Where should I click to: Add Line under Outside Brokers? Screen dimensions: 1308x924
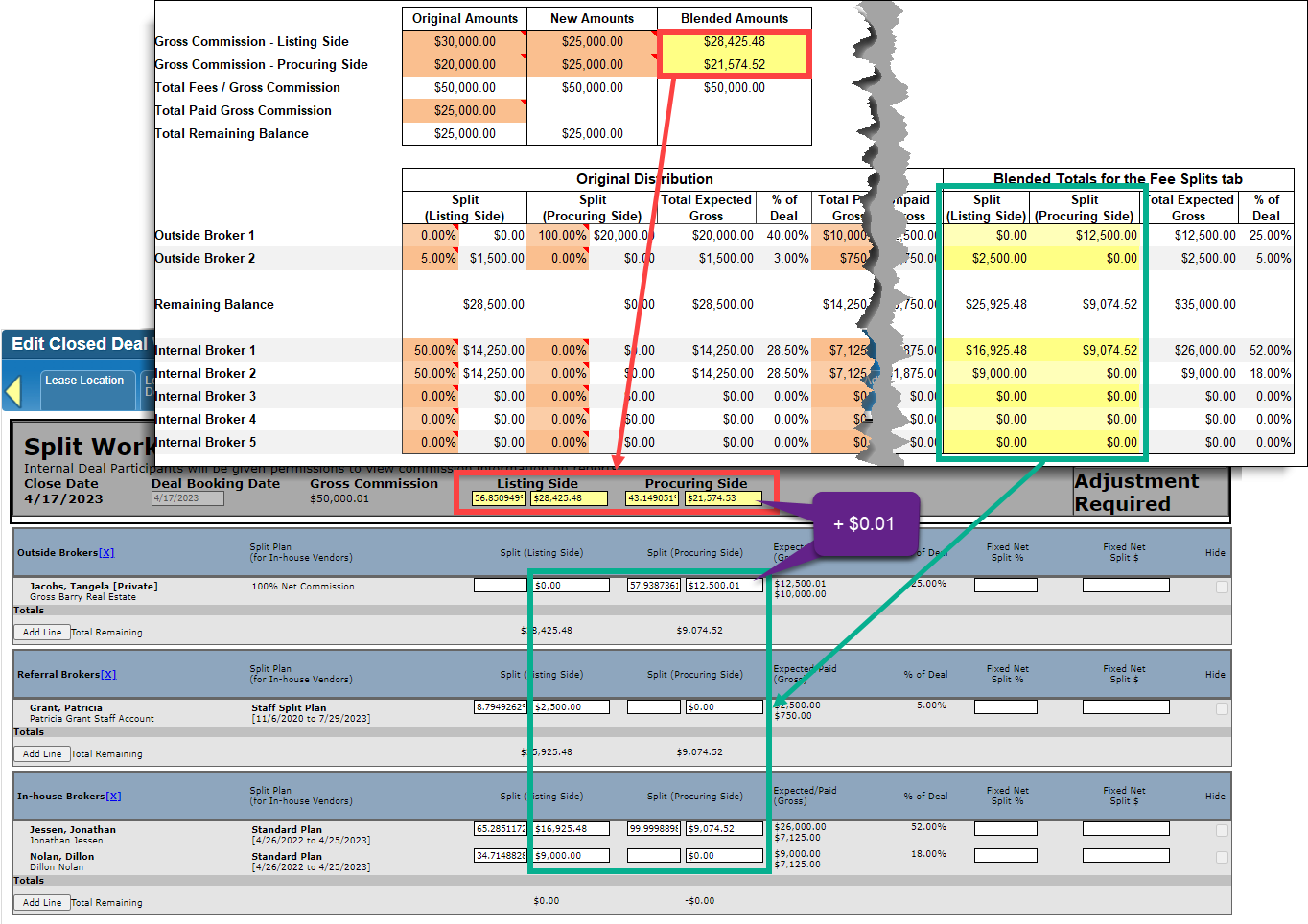point(42,633)
